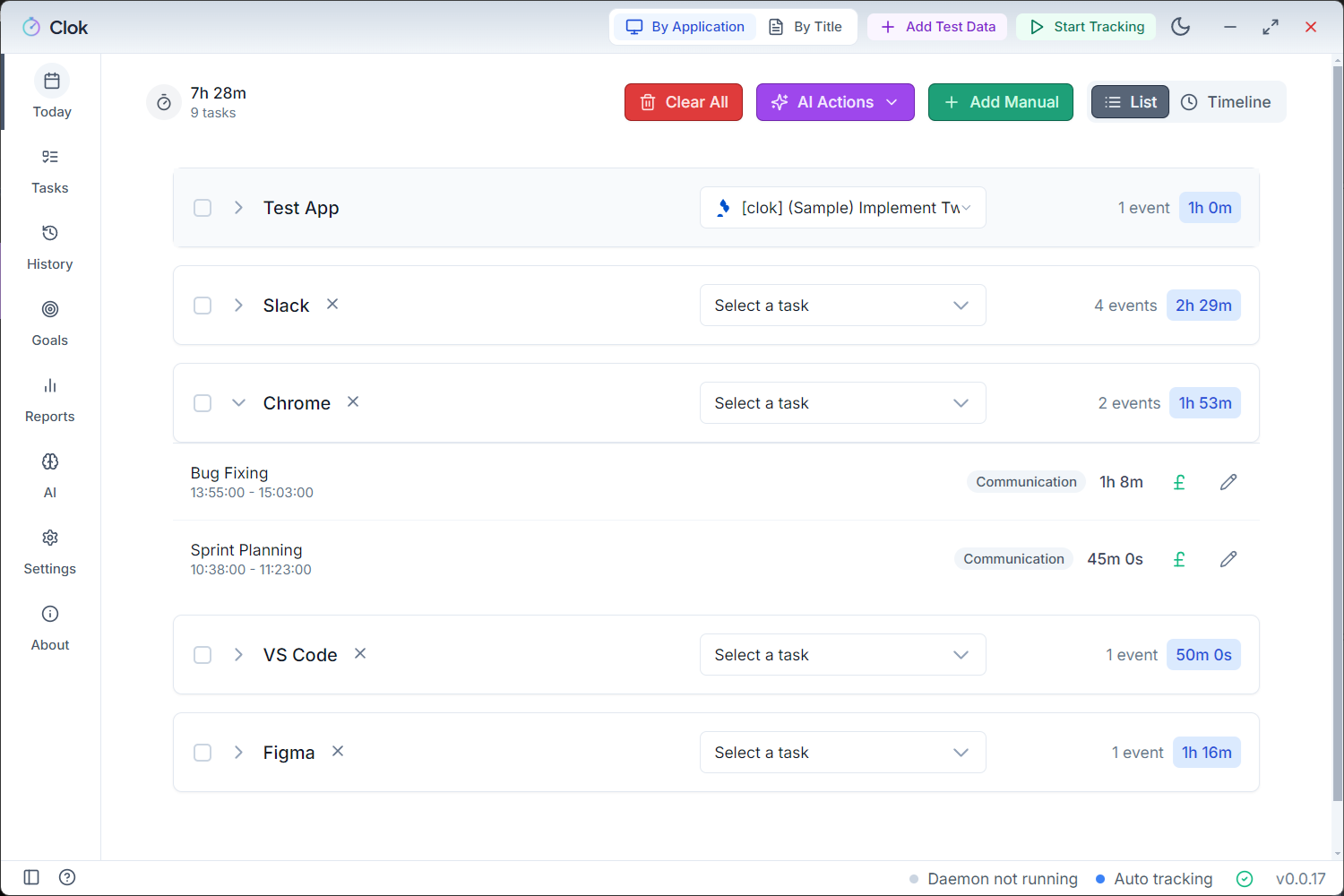The image size is (1344, 896).
Task: Remove the Chrome group with X
Action: click(x=353, y=402)
